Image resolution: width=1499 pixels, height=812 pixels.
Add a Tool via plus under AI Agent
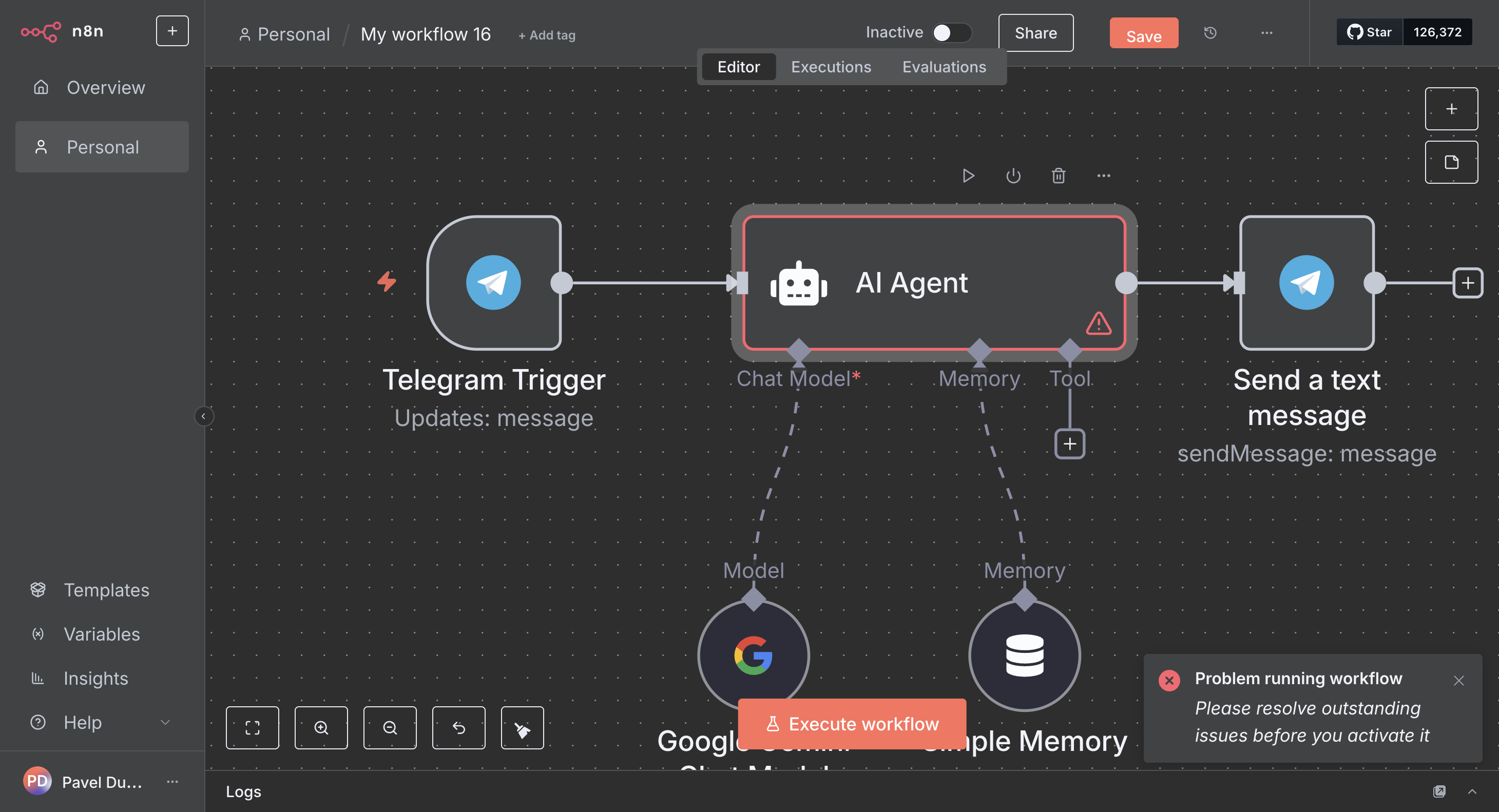click(x=1069, y=444)
